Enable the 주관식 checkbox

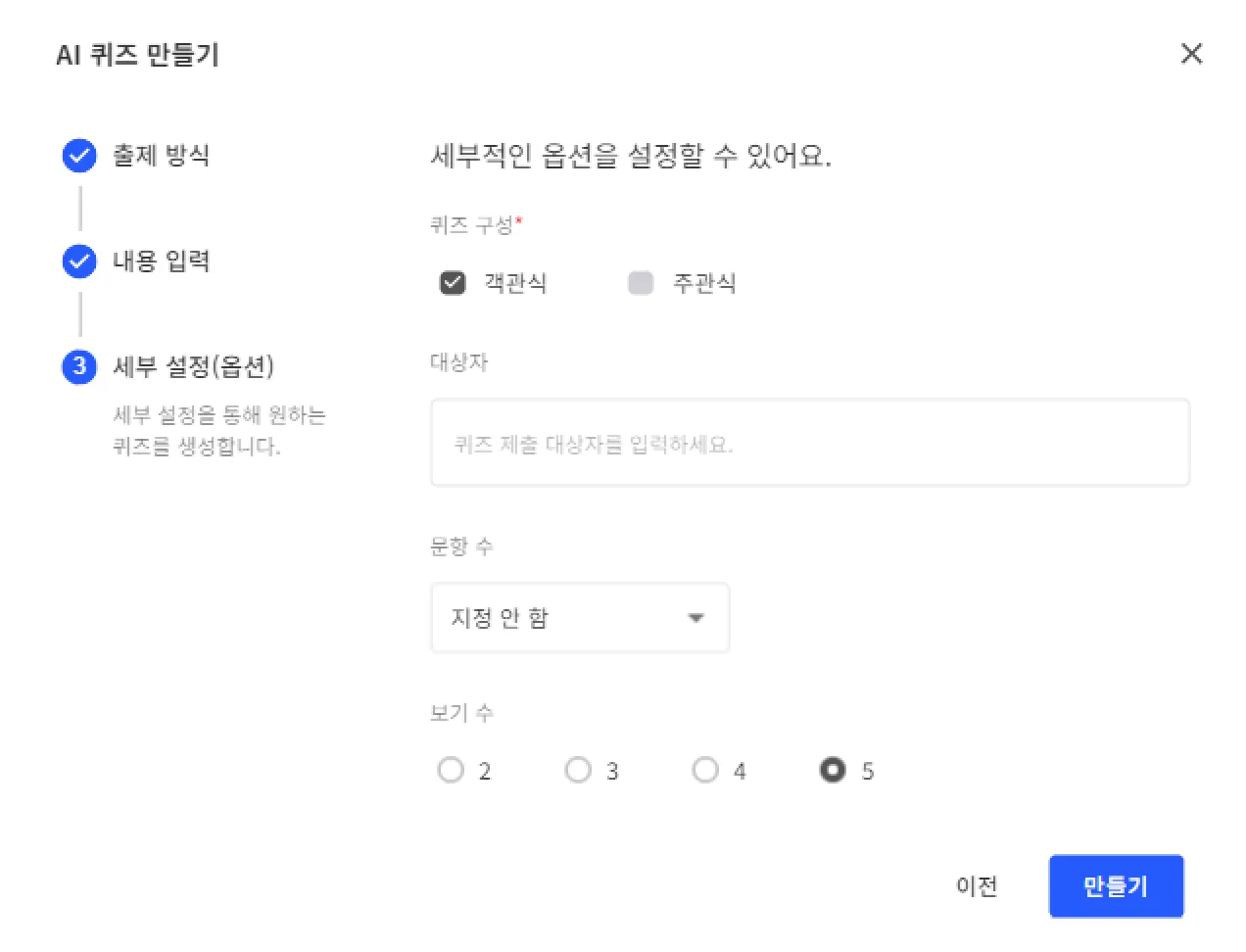tap(641, 283)
